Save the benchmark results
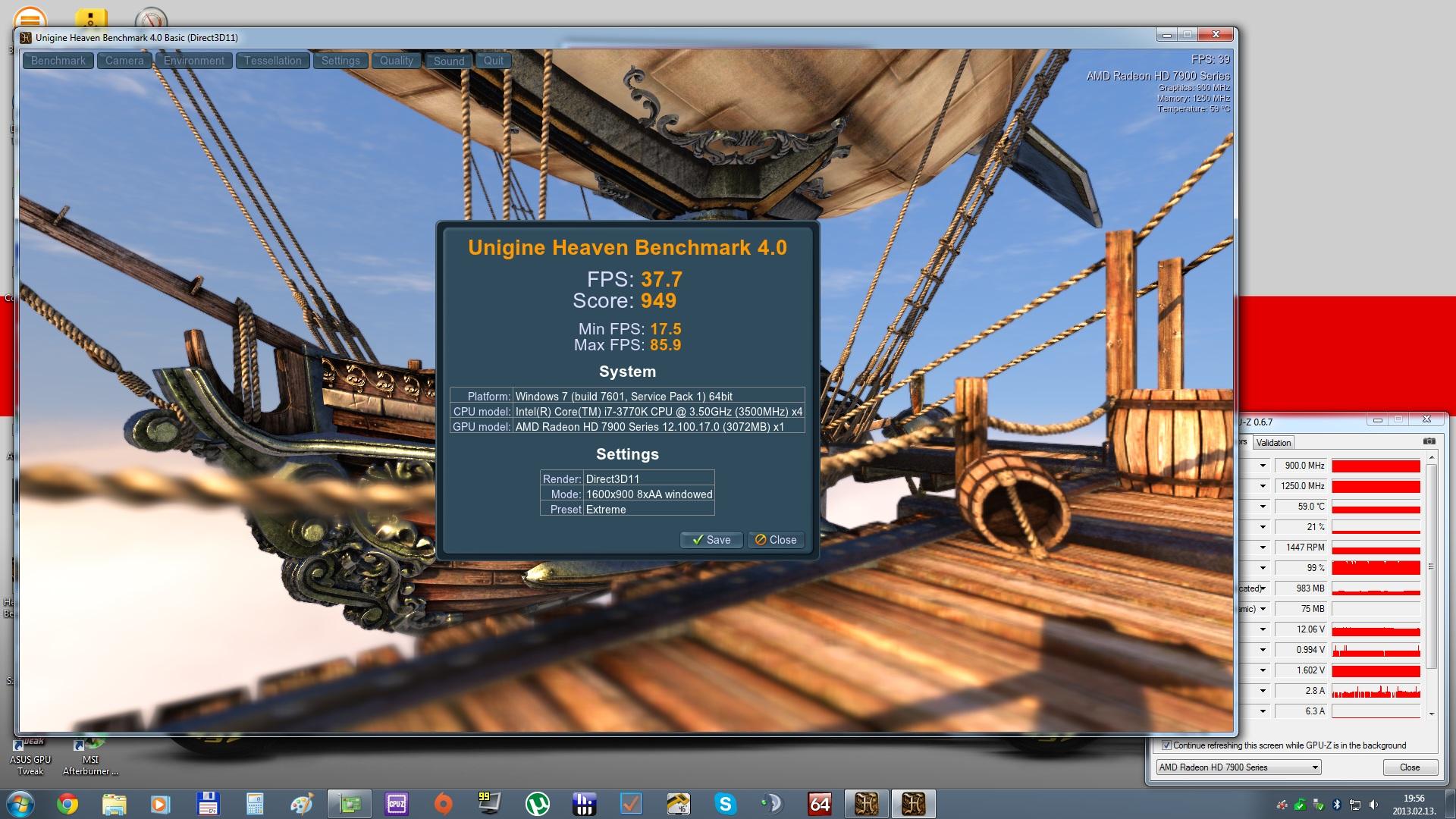Viewport: 1456px width, 819px height. point(711,540)
